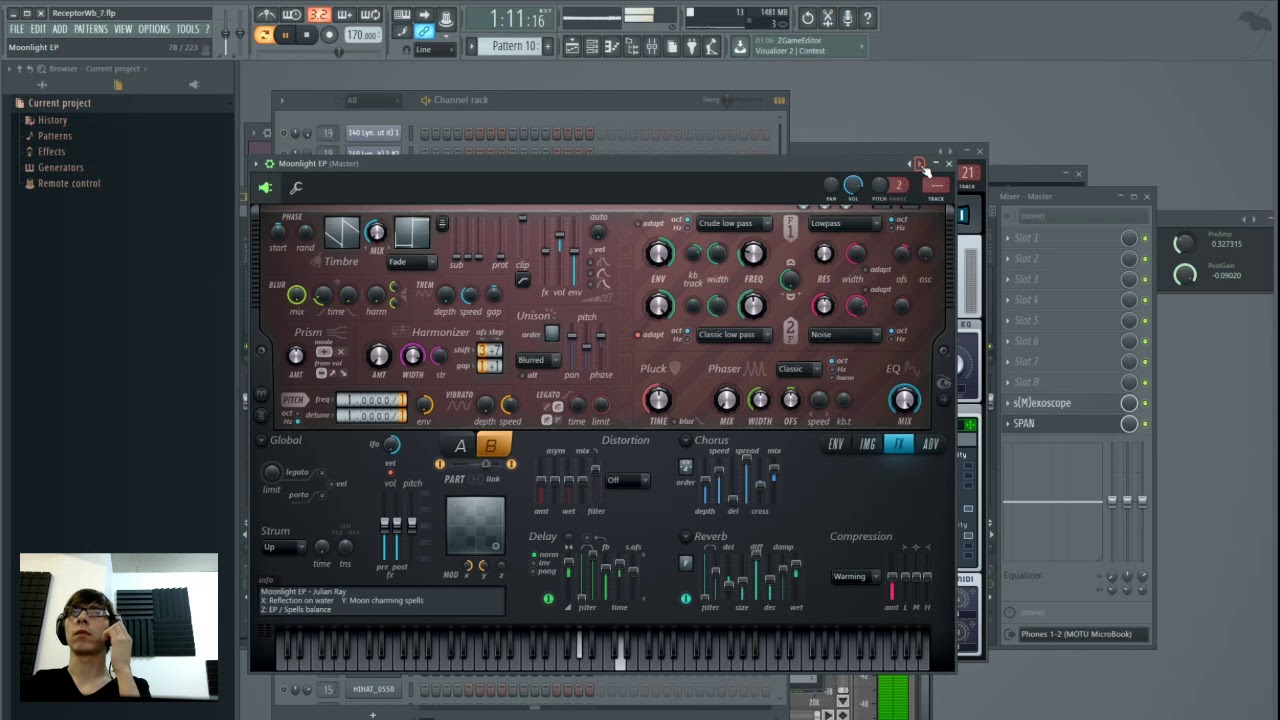
Task: Toggle SPAN slot enable circle in Mixer
Action: point(1129,424)
